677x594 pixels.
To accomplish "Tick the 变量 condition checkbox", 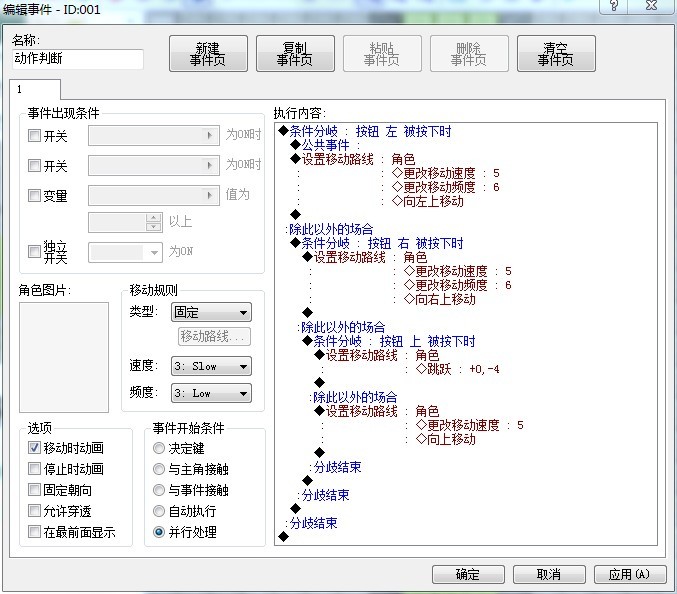I will point(34,195).
